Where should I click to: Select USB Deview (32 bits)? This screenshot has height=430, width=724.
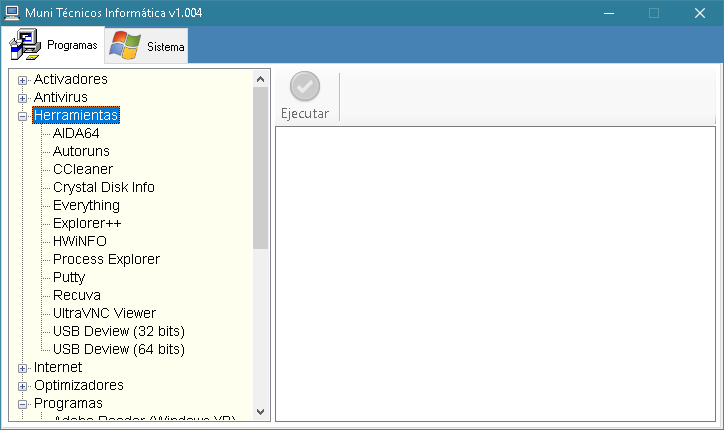point(119,332)
